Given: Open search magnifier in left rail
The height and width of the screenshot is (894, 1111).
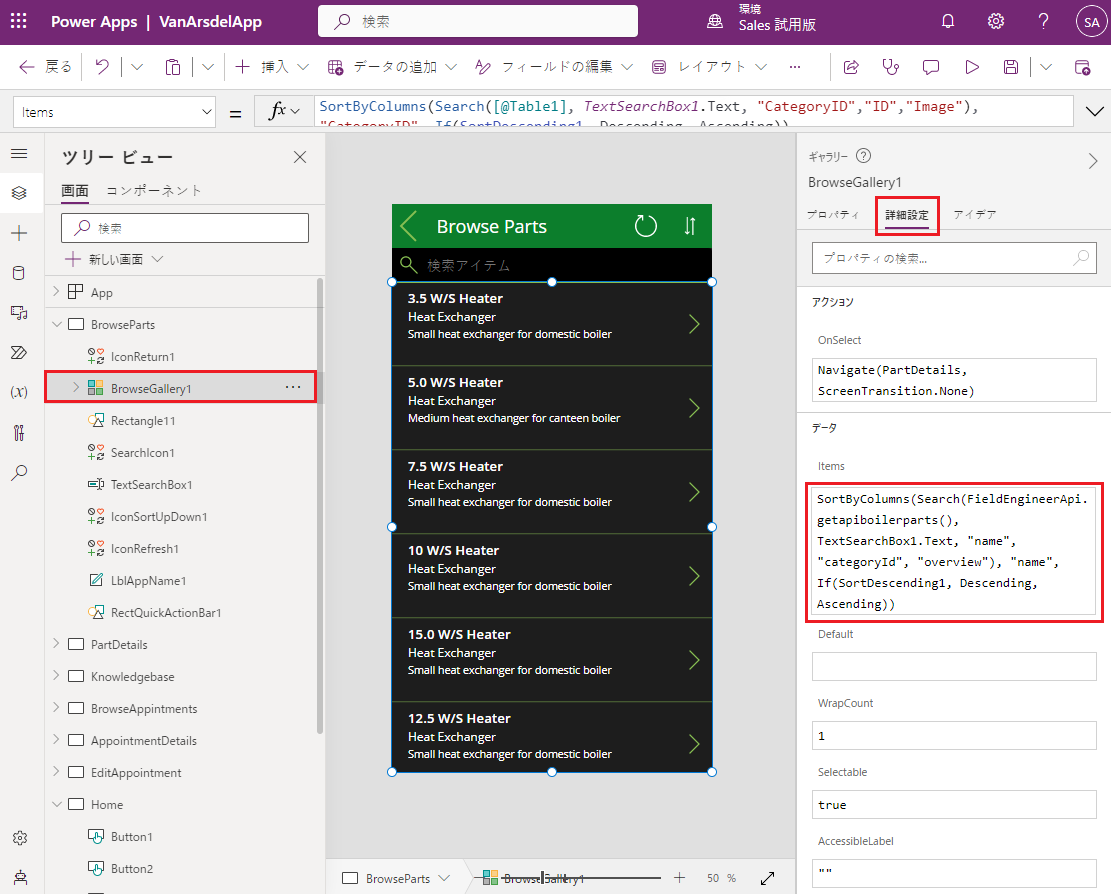Looking at the screenshot, I should pyautogui.click(x=19, y=473).
